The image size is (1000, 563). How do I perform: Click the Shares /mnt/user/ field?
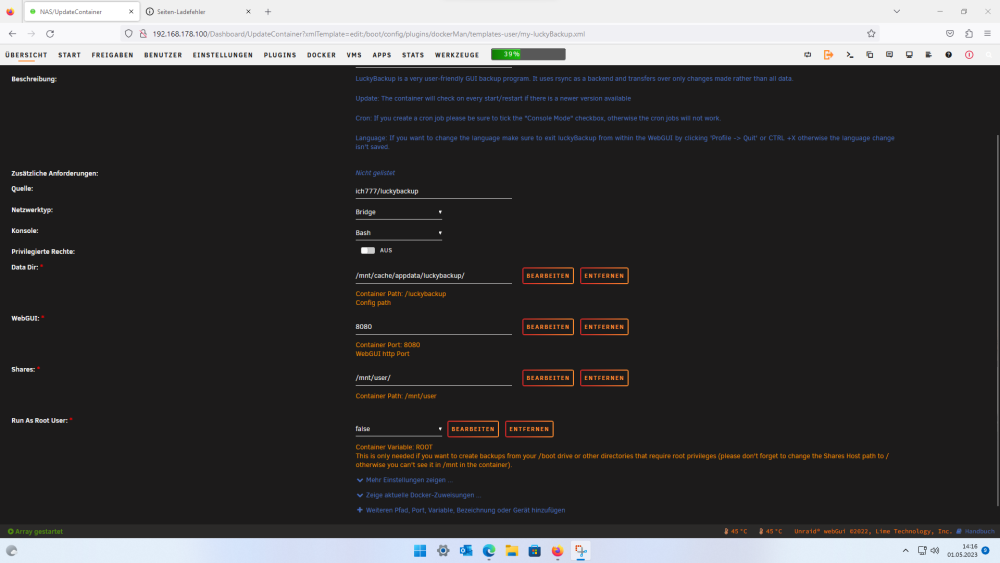point(433,377)
